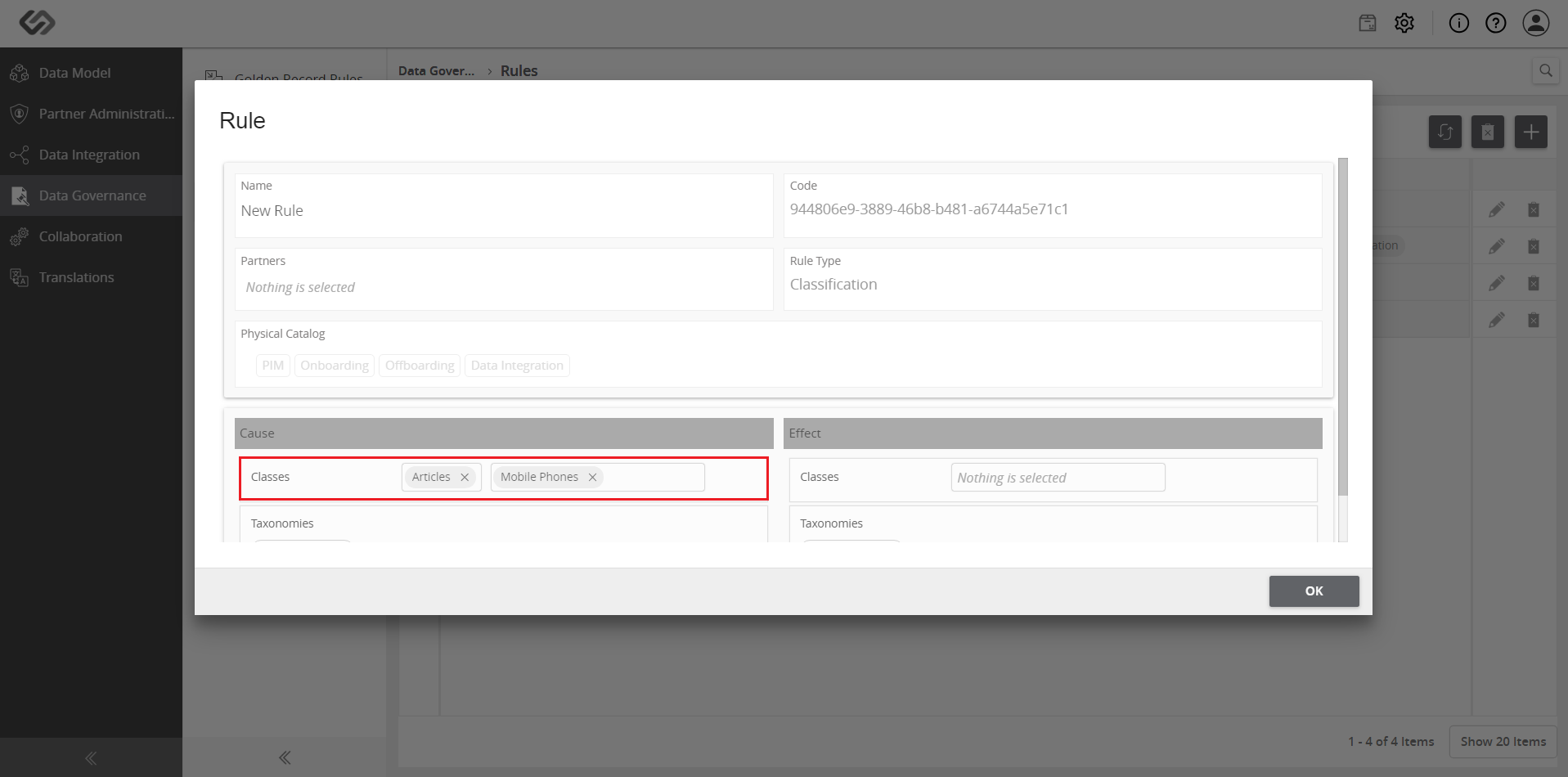Click the 1 - 4 of 4 Items text
Screen dimensions: 1568x777
(1391, 742)
